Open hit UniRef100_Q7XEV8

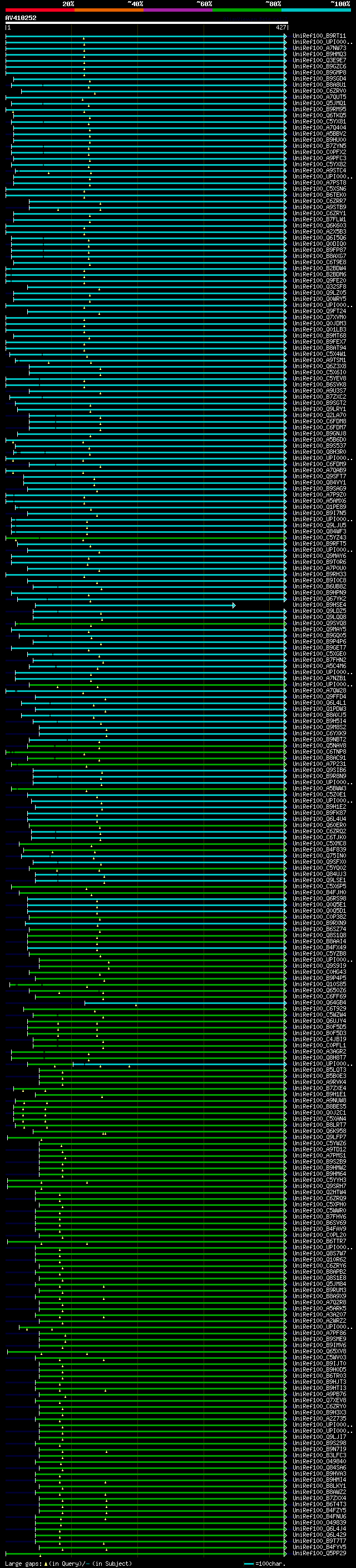pyautogui.click(x=319, y=1401)
